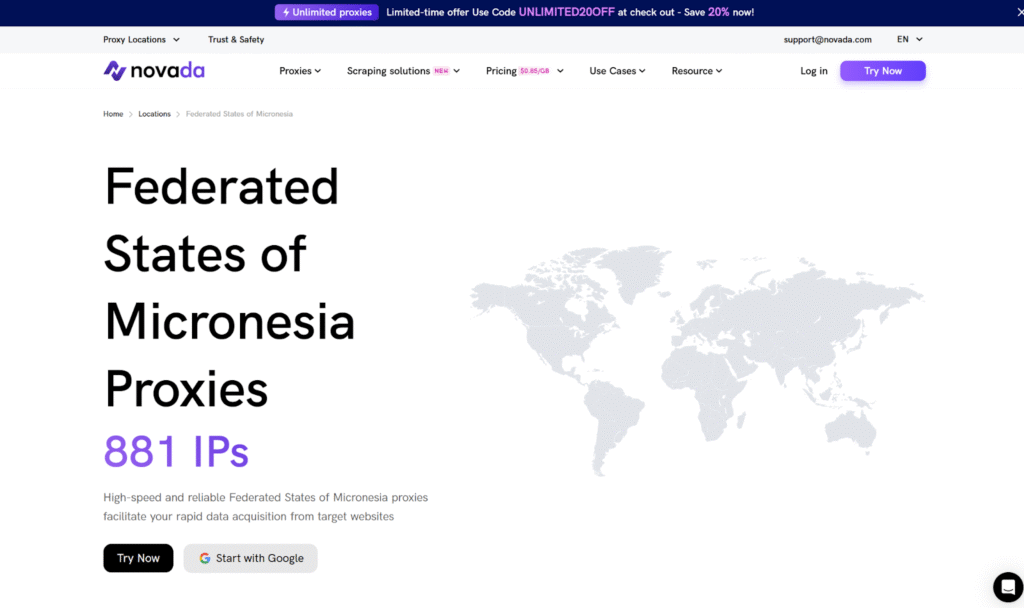The height and width of the screenshot is (608, 1024).
Task: Go to Locations breadcrumb
Action: (x=154, y=114)
